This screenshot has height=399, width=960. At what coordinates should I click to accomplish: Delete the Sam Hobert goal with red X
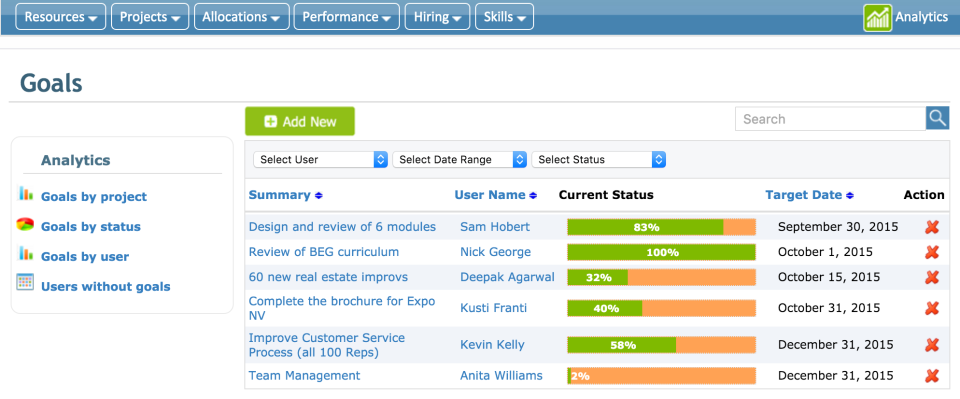coord(932,227)
